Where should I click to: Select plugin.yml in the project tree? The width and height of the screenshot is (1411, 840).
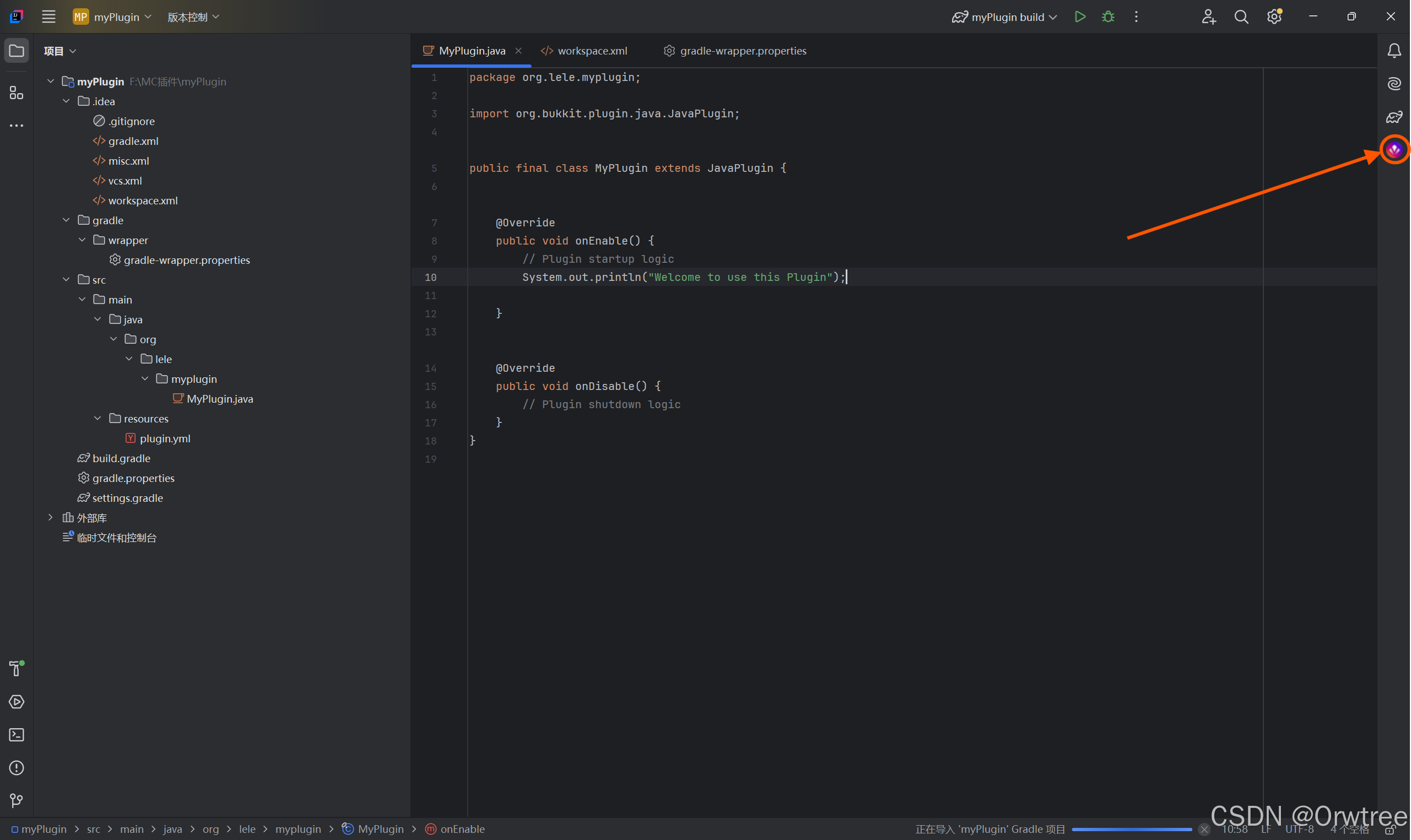164,438
